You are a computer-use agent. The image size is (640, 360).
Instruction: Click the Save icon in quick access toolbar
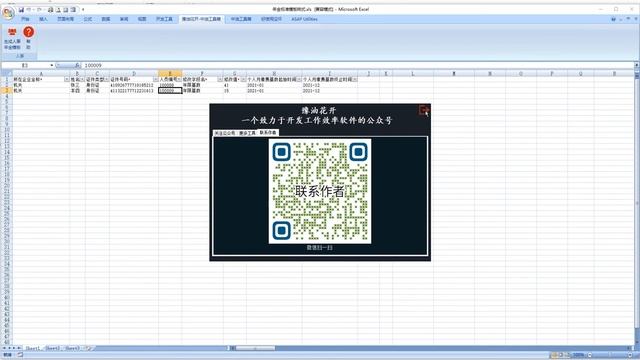(x=21, y=9)
